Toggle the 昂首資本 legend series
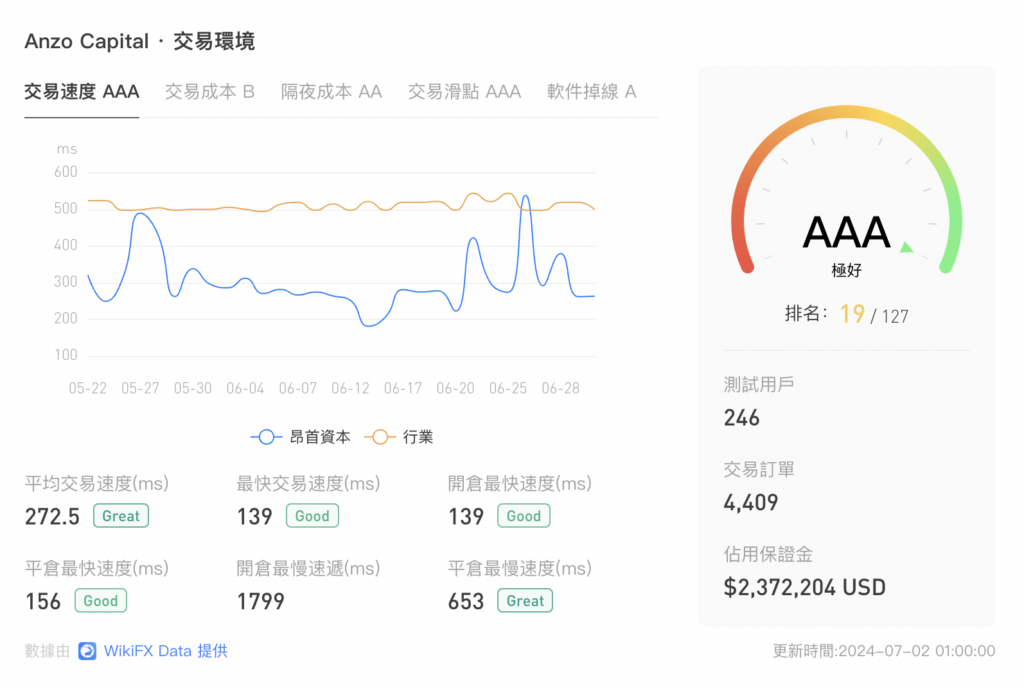1024x689 pixels. point(301,437)
